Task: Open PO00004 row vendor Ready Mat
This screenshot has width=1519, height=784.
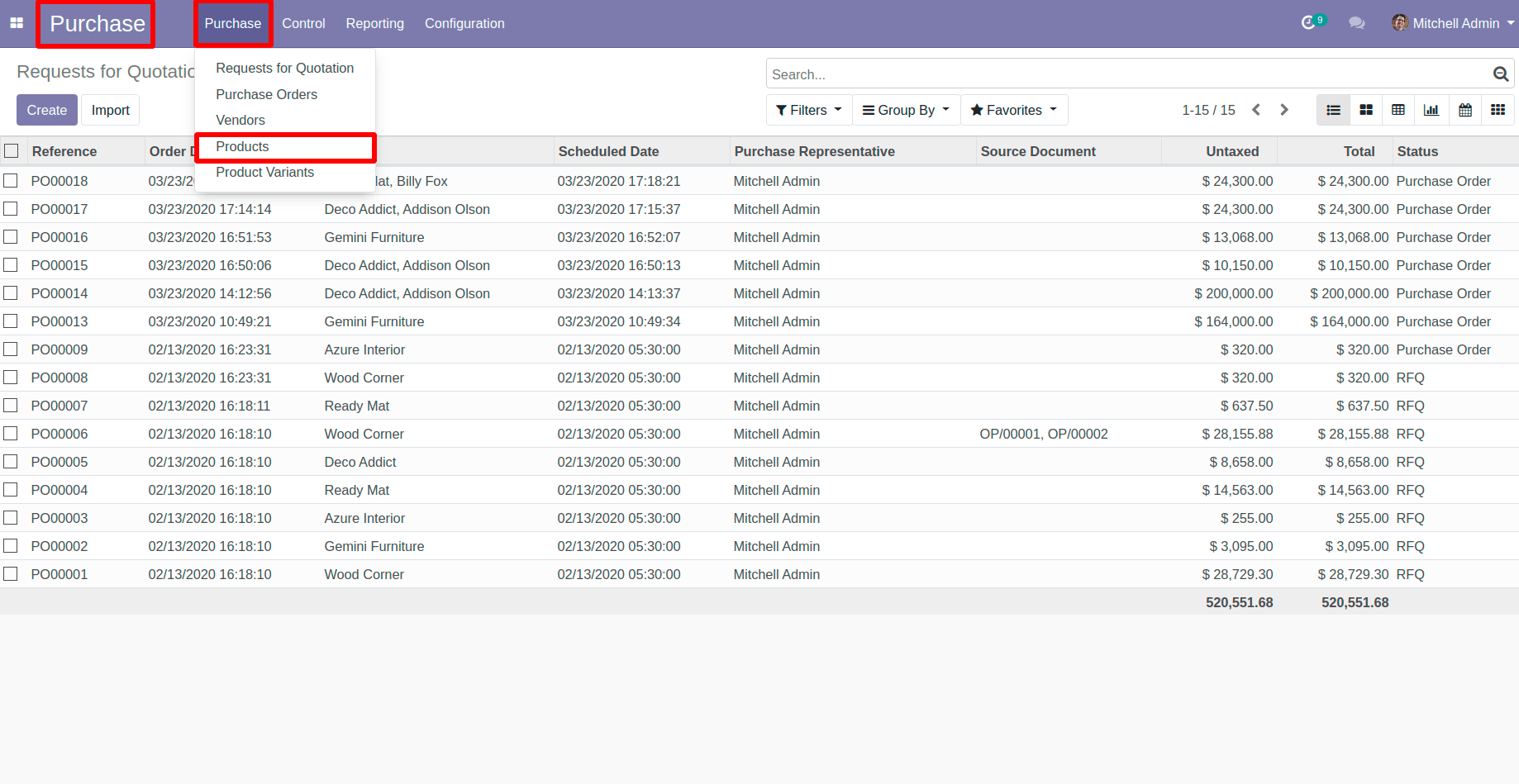Action: (x=357, y=490)
